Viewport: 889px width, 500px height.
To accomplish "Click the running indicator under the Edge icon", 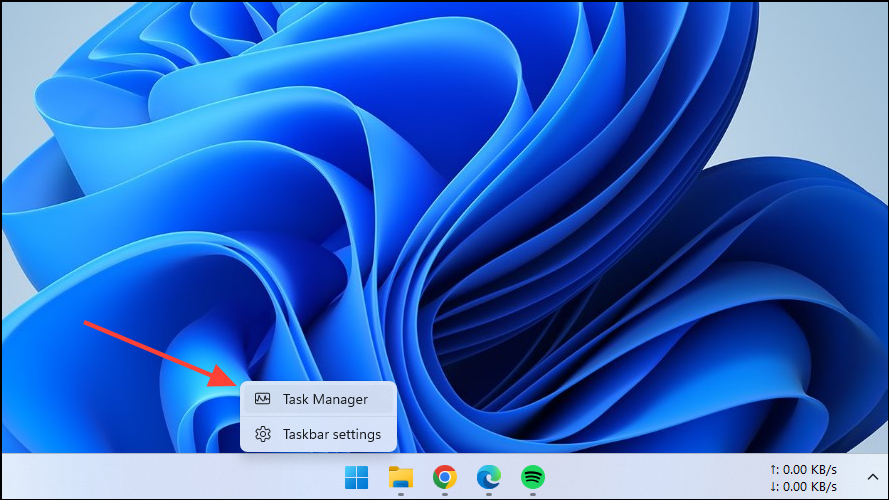I will (489, 493).
